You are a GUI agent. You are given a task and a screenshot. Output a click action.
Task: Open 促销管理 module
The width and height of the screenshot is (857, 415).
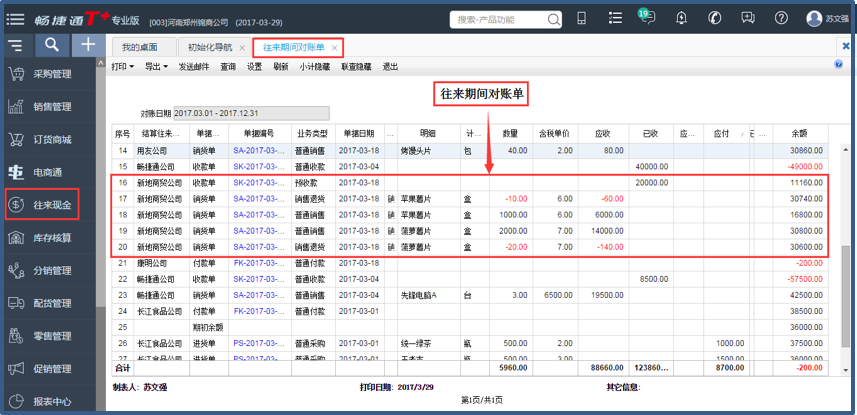click(48, 369)
